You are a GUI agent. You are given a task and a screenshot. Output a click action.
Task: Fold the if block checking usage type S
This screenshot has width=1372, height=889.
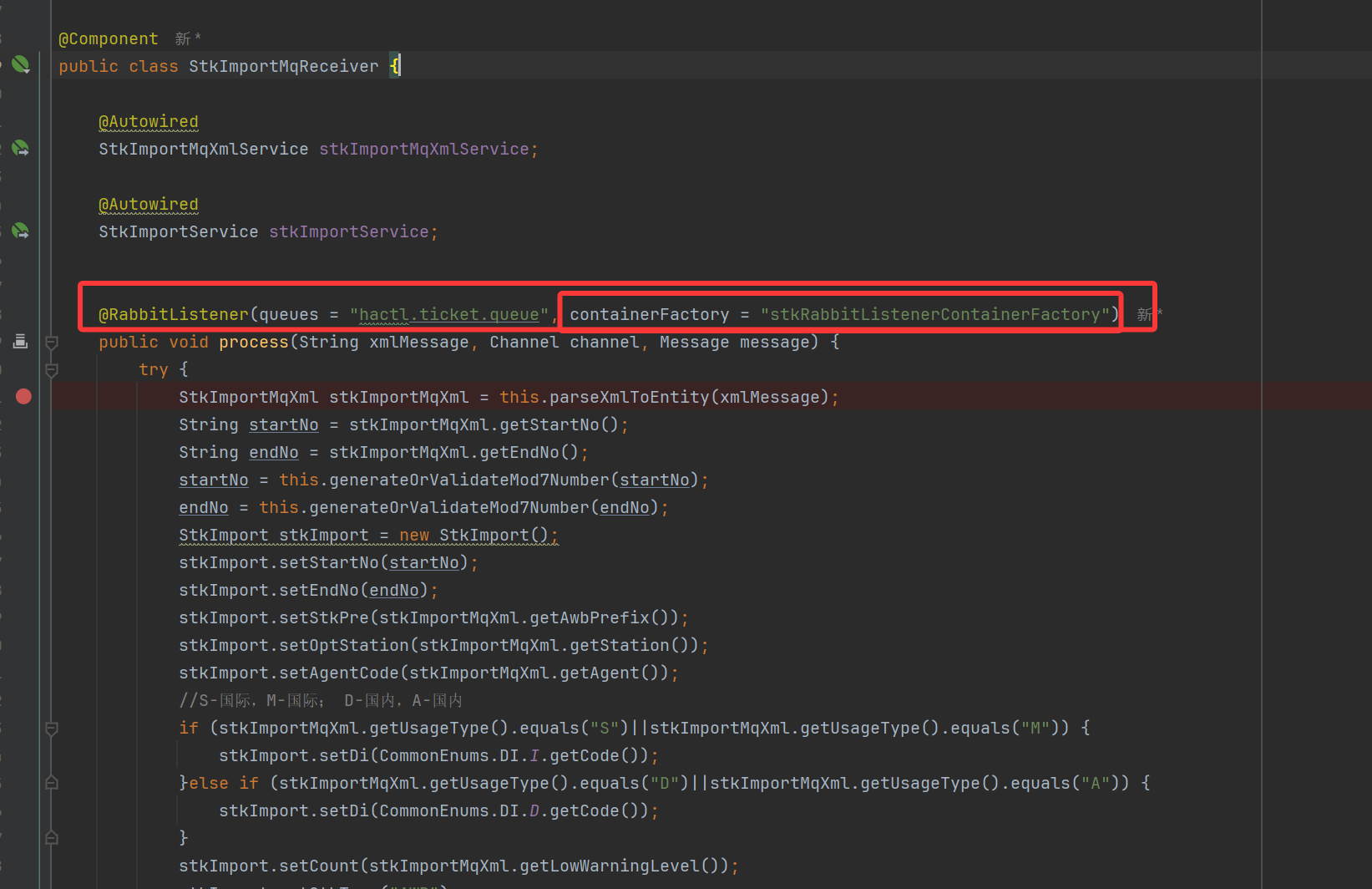coord(51,728)
